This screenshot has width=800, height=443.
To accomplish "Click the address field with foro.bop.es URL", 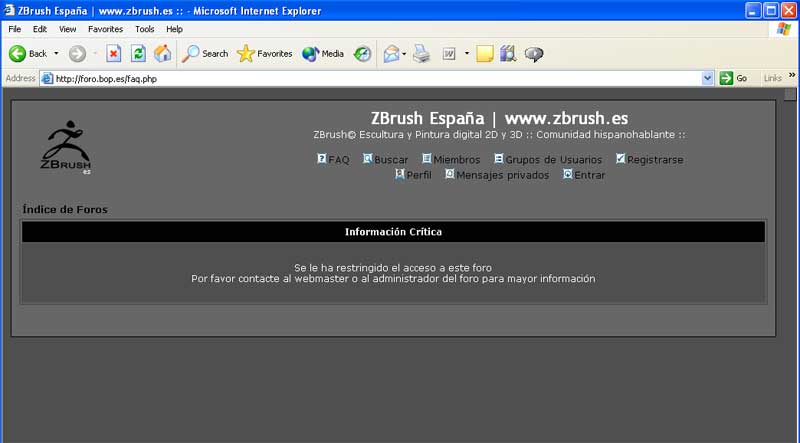I will pyautogui.click(x=378, y=79).
